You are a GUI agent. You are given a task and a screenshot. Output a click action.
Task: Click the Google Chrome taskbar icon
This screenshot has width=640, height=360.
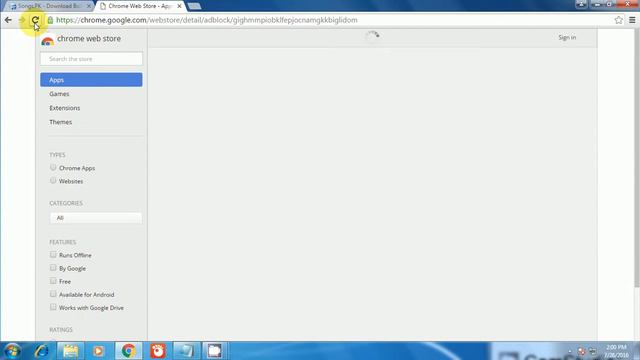tap(128, 351)
